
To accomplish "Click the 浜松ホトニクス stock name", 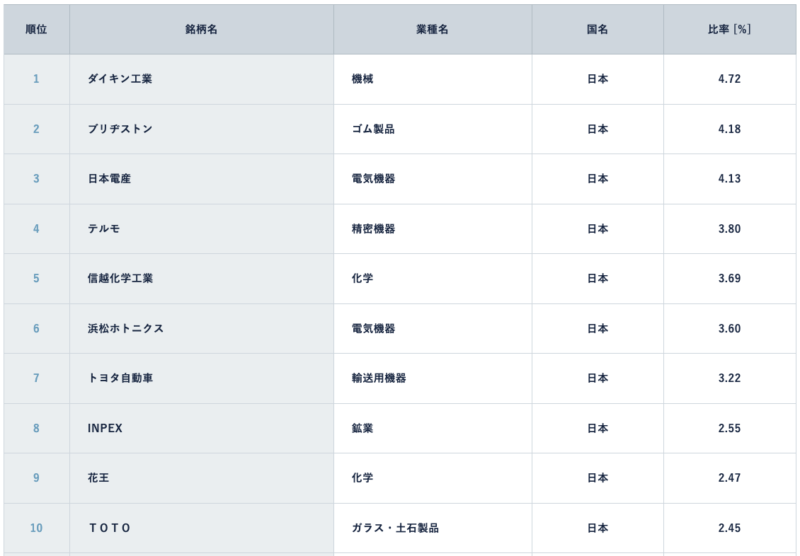I will coord(126,328).
